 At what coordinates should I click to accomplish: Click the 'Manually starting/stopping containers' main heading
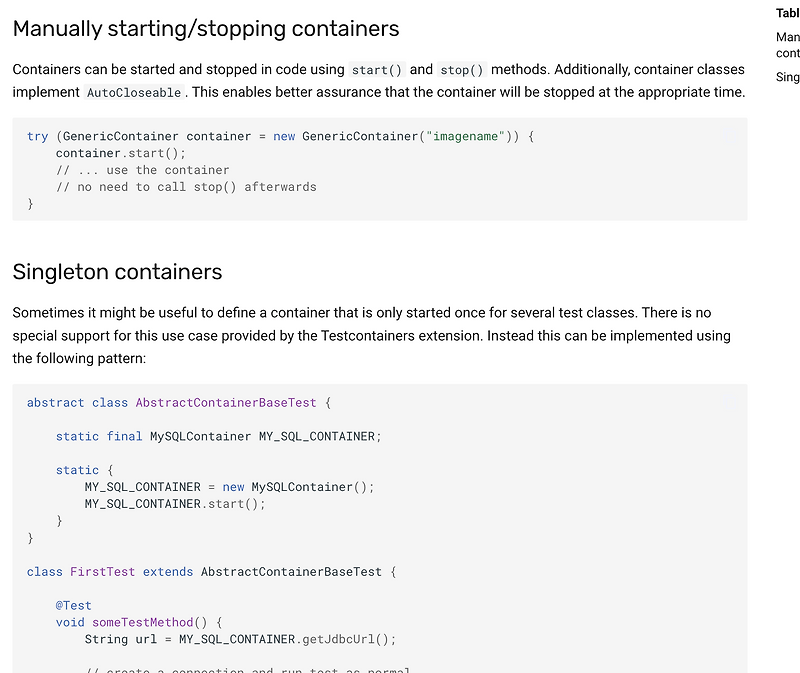tap(206, 29)
